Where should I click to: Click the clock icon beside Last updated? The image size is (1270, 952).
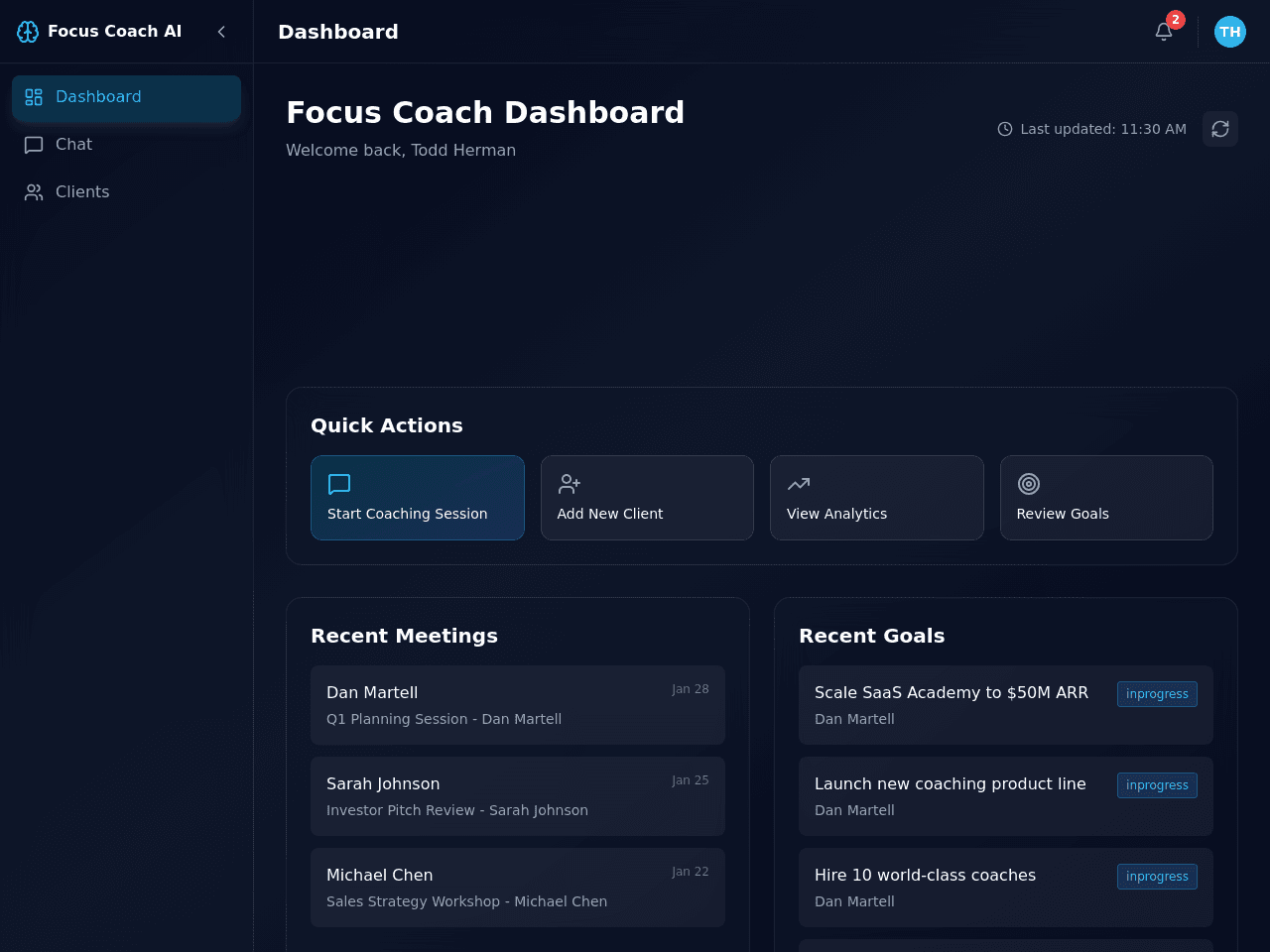tap(1005, 129)
